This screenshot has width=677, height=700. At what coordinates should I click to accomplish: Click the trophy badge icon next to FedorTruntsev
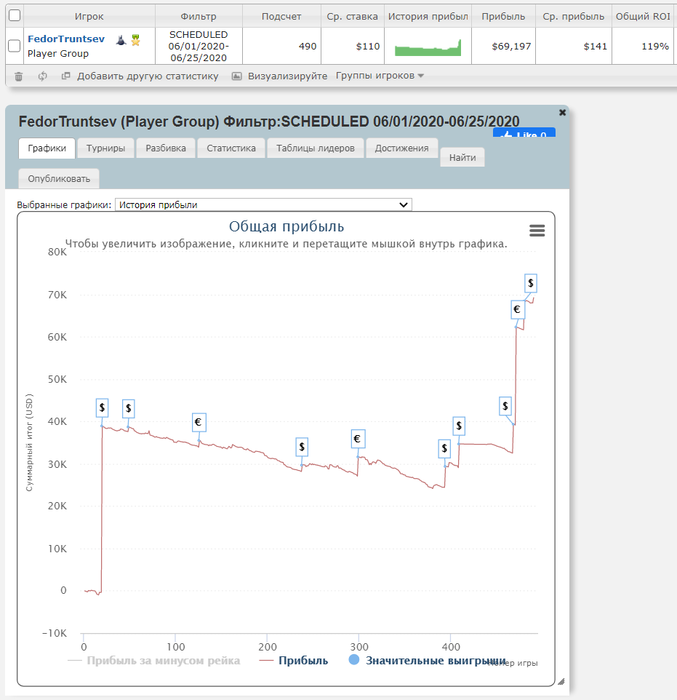(135, 40)
